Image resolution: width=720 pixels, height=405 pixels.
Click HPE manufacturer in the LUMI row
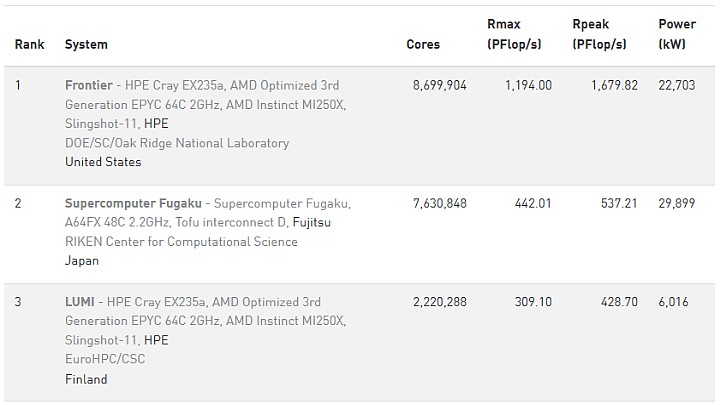pos(156,341)
